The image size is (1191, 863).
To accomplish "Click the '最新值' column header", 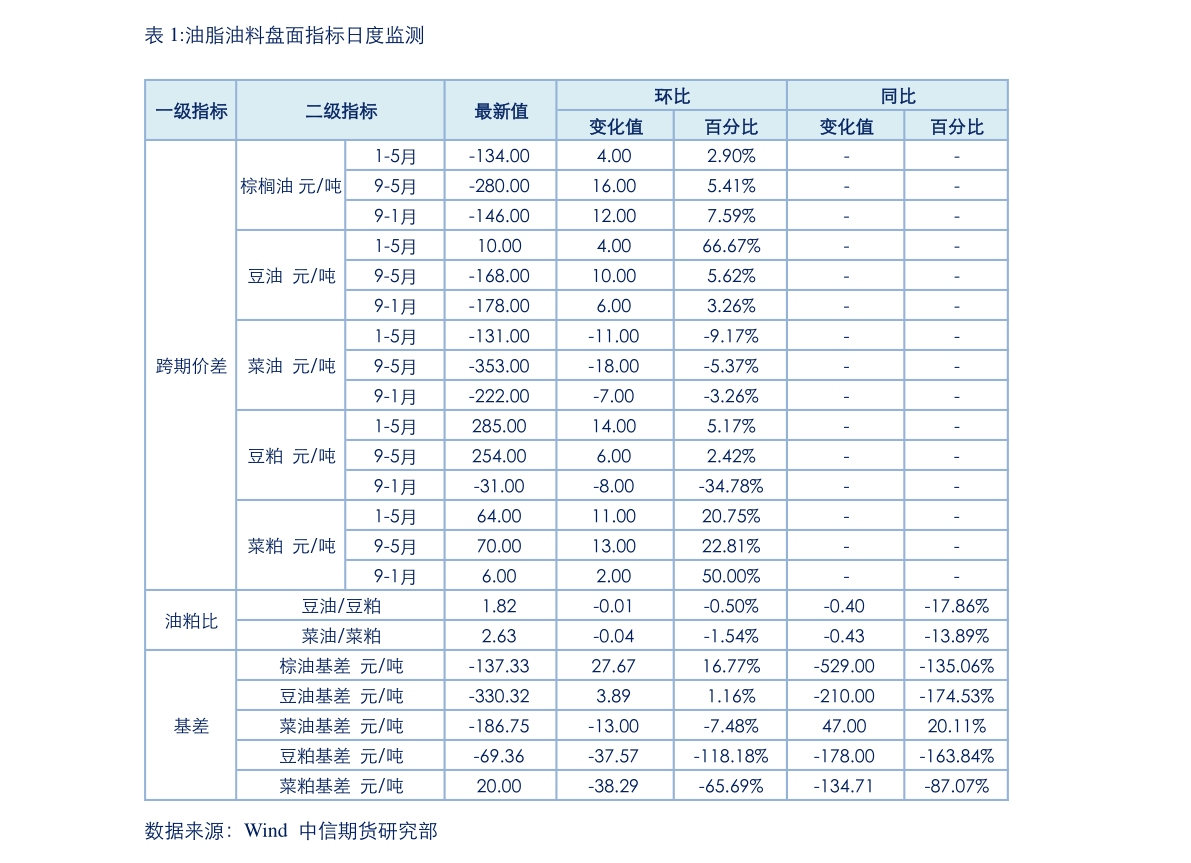I will coord(501,111).
